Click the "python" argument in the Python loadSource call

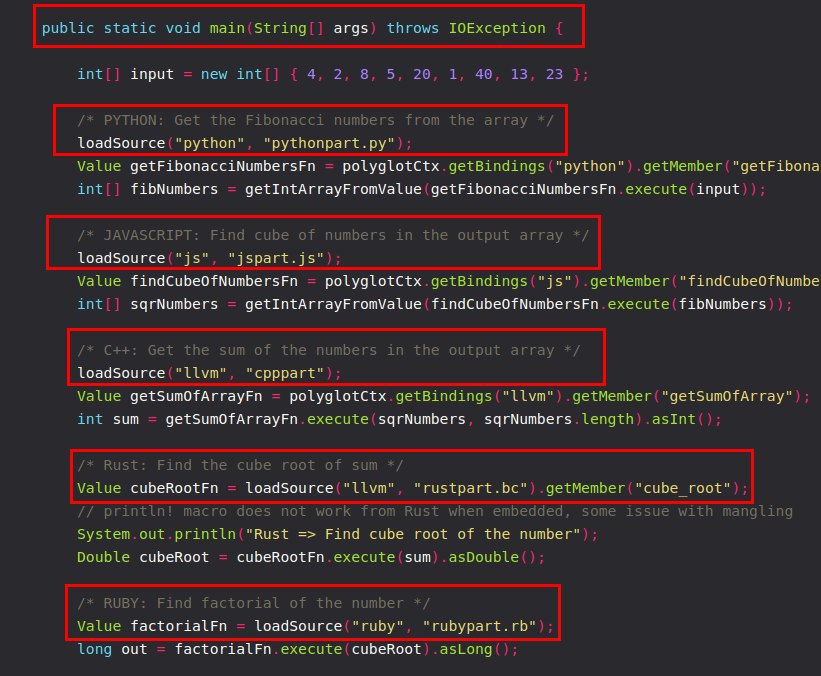(210, 143)
